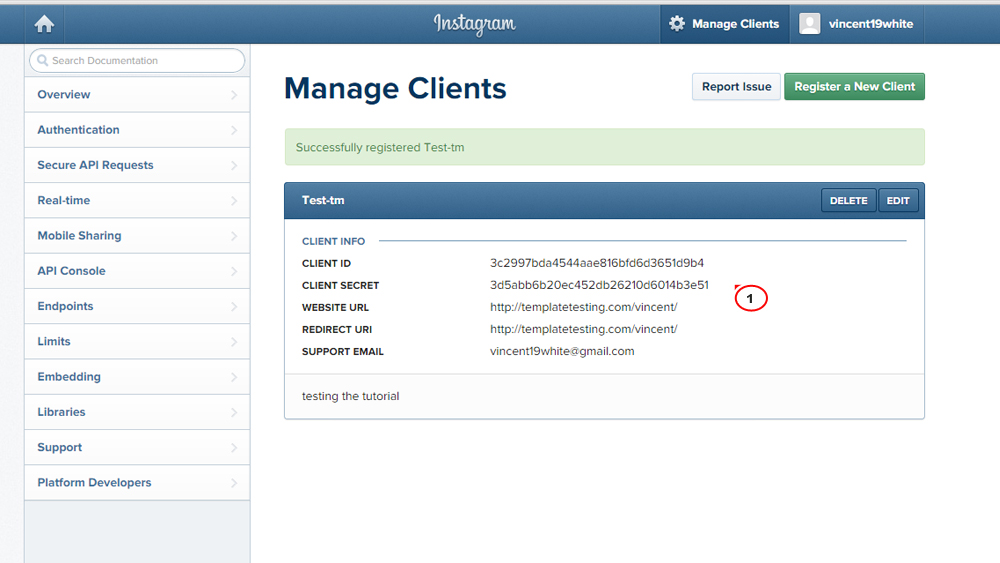Click the WEBSITE URL label
This screenshot has width=1000, height=563.
335,307
